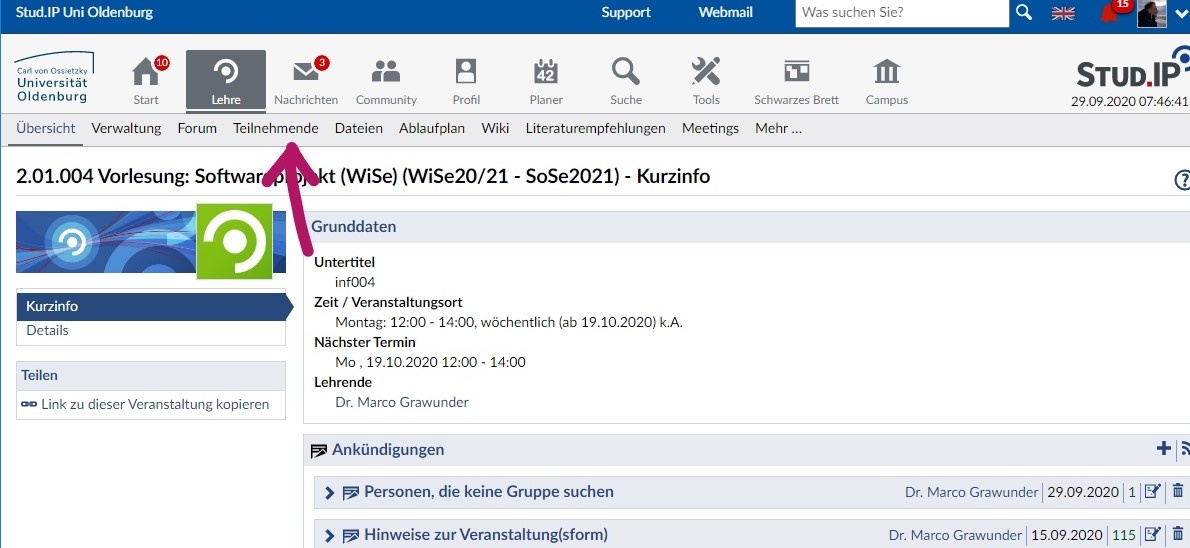
Task: Open the Planer calendar icon
Action: (x=546, y=73)
